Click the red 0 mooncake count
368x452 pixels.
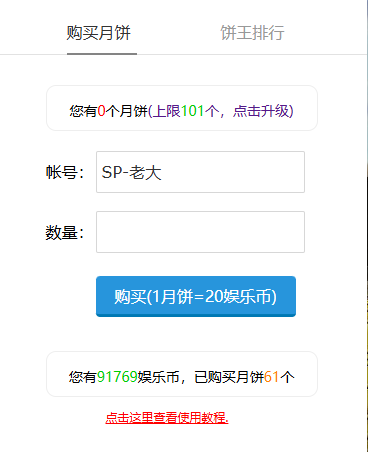[101, 111]
